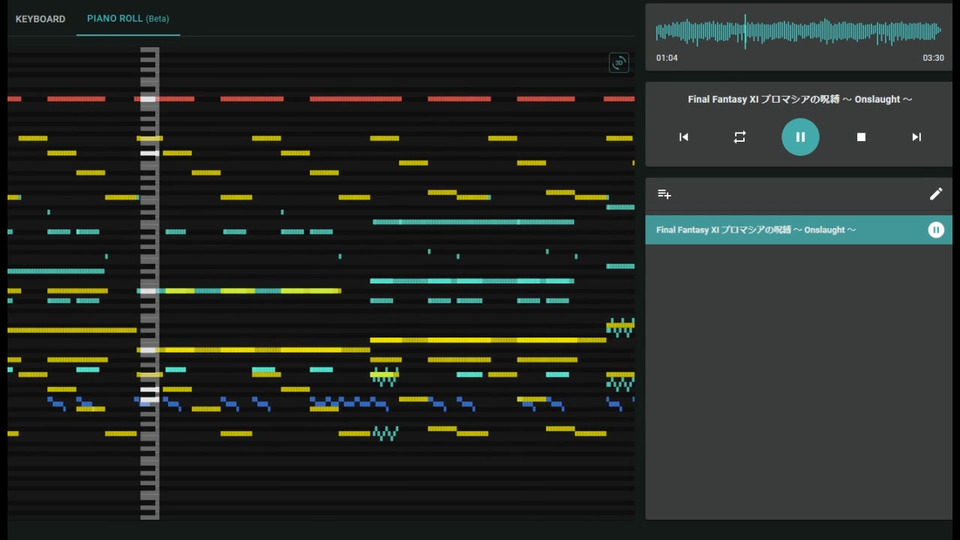The image size is (960, 540).
Task: Click the elapsed time 01:04
Action: [x=667, y=58]
